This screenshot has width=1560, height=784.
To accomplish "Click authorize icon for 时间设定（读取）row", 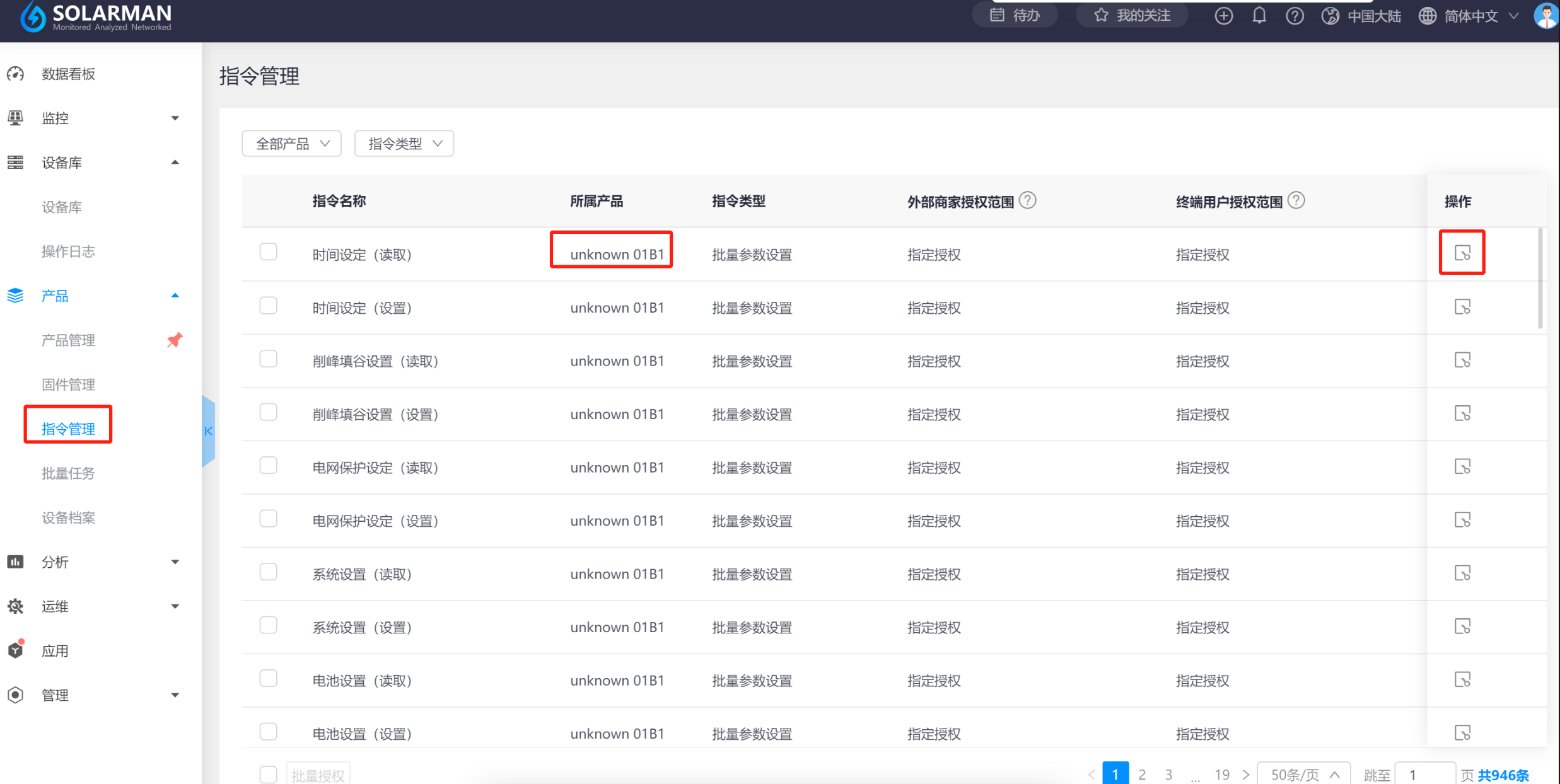I will [1462, 253].
